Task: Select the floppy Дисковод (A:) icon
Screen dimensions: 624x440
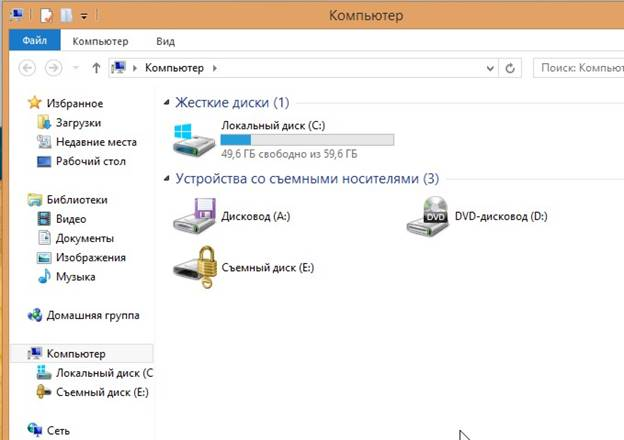Action: coord(195,216)
